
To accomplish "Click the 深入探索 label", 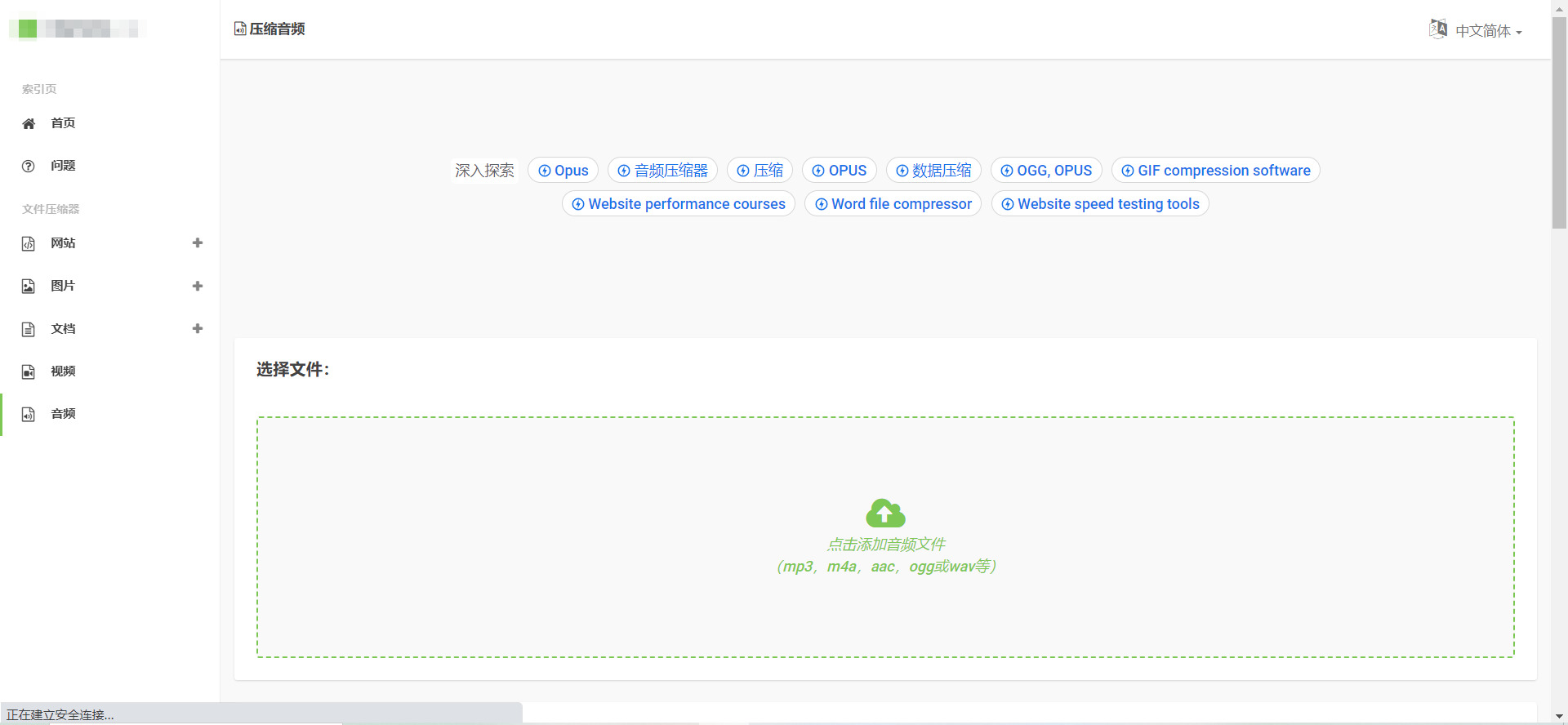I will tap(484, 171).
